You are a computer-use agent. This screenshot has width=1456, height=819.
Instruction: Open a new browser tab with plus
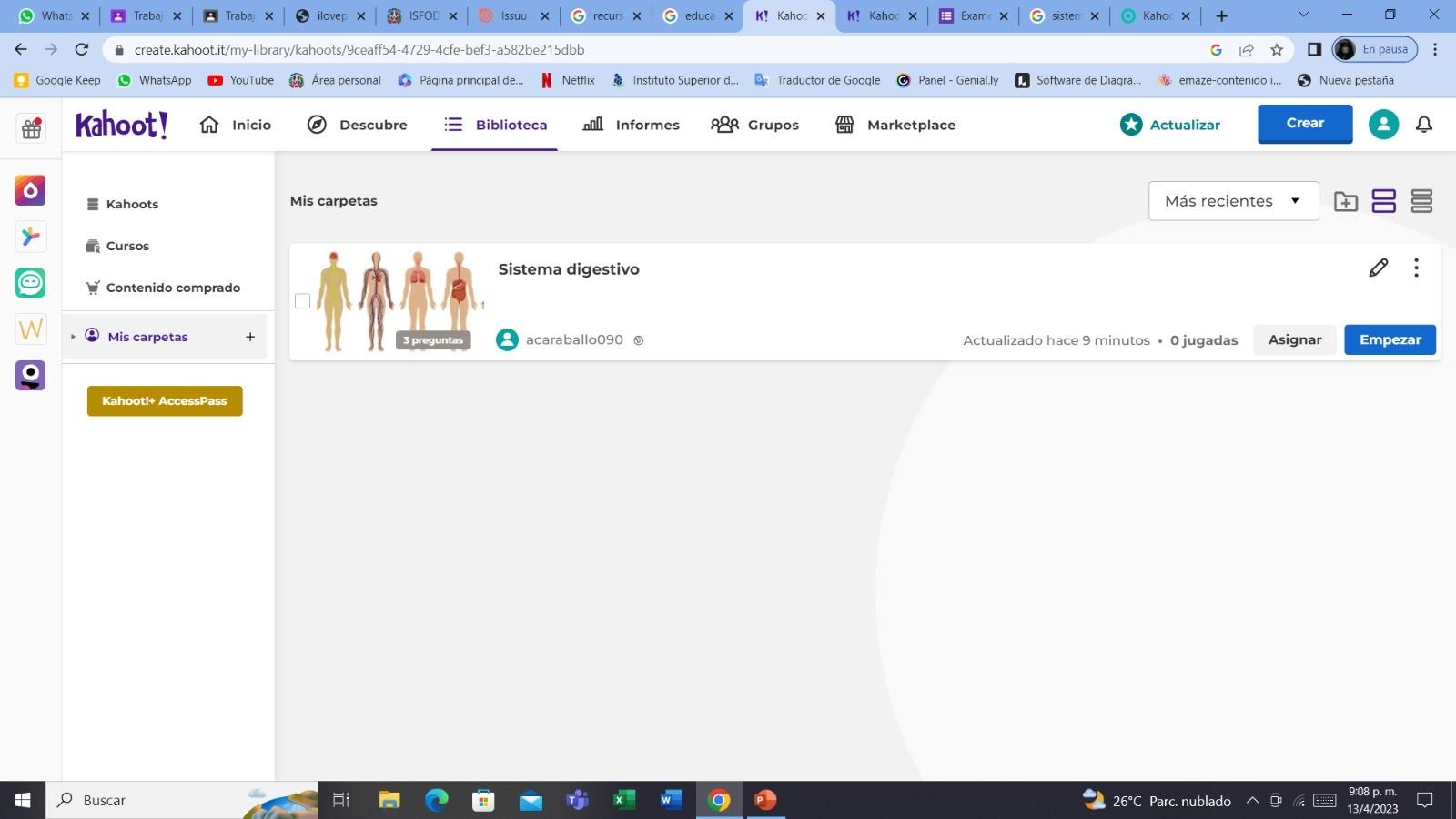point(1221,15)
